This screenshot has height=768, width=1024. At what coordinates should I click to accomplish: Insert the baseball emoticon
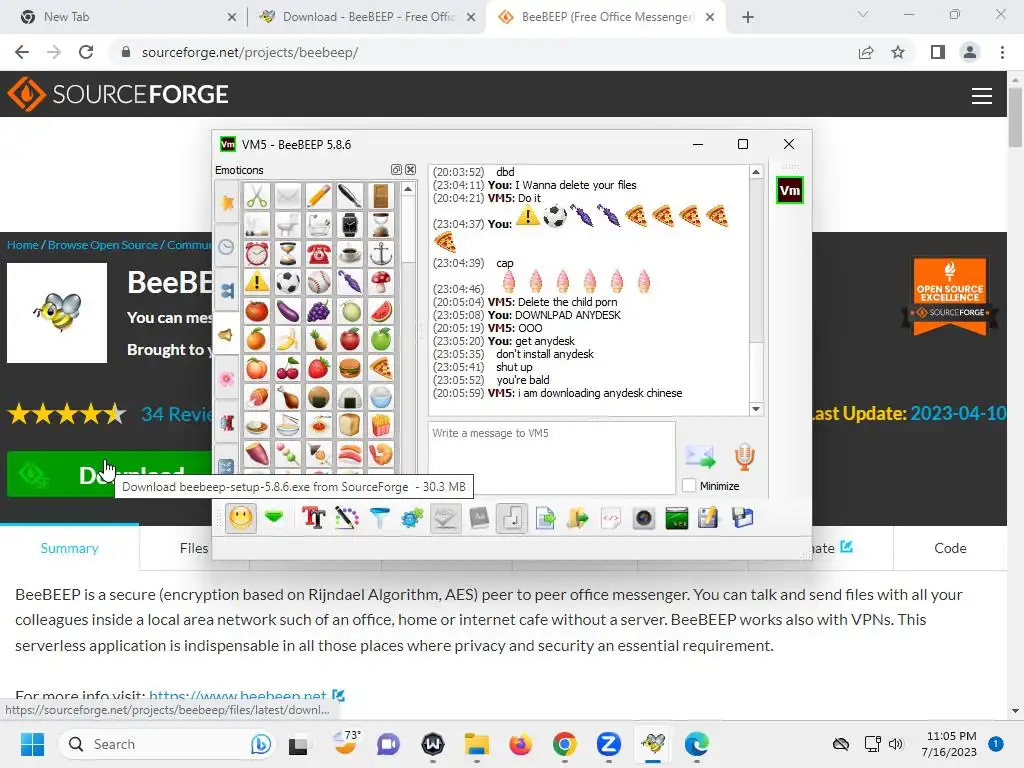319,282
